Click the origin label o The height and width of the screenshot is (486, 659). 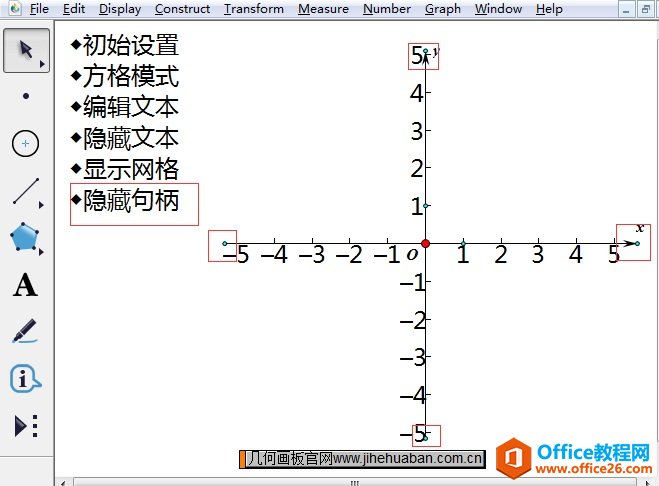pyautogui.click(x=412, y=254)
